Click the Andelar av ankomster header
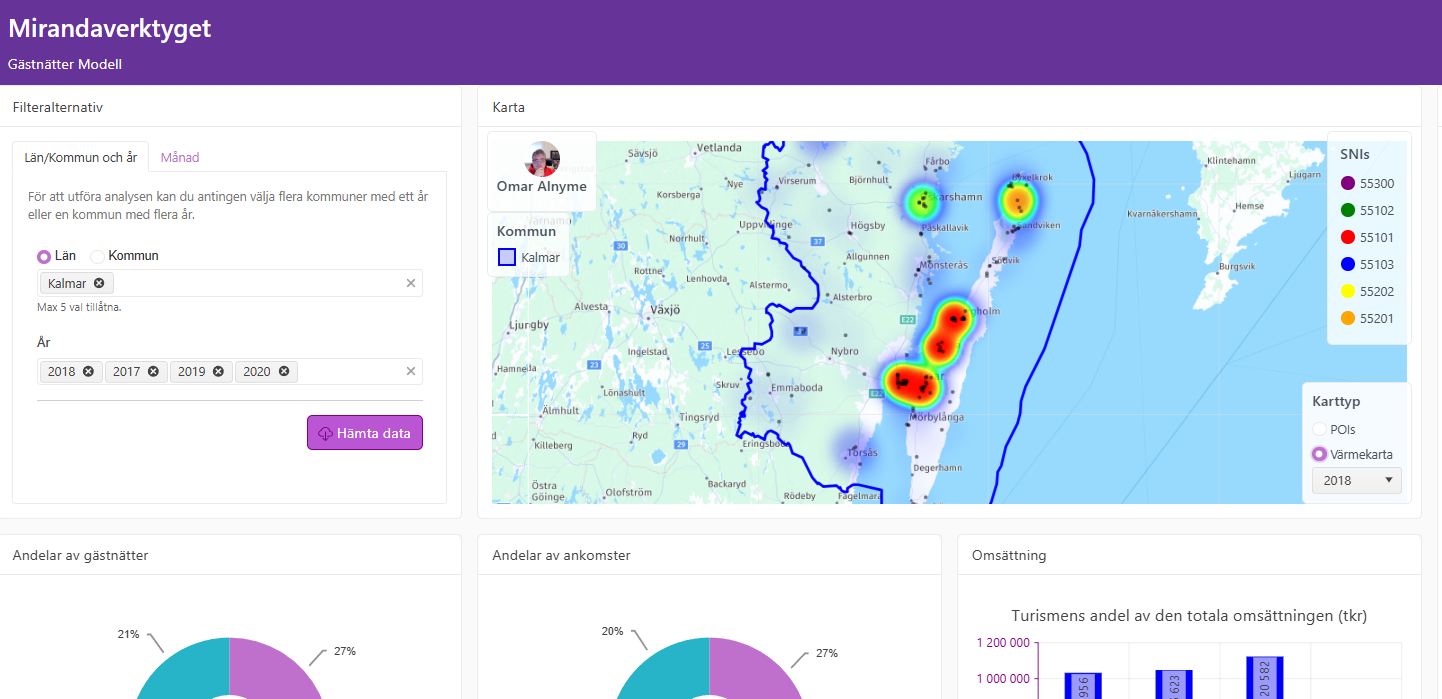This screenshot has height=699, width=1442. click(561, 555)
